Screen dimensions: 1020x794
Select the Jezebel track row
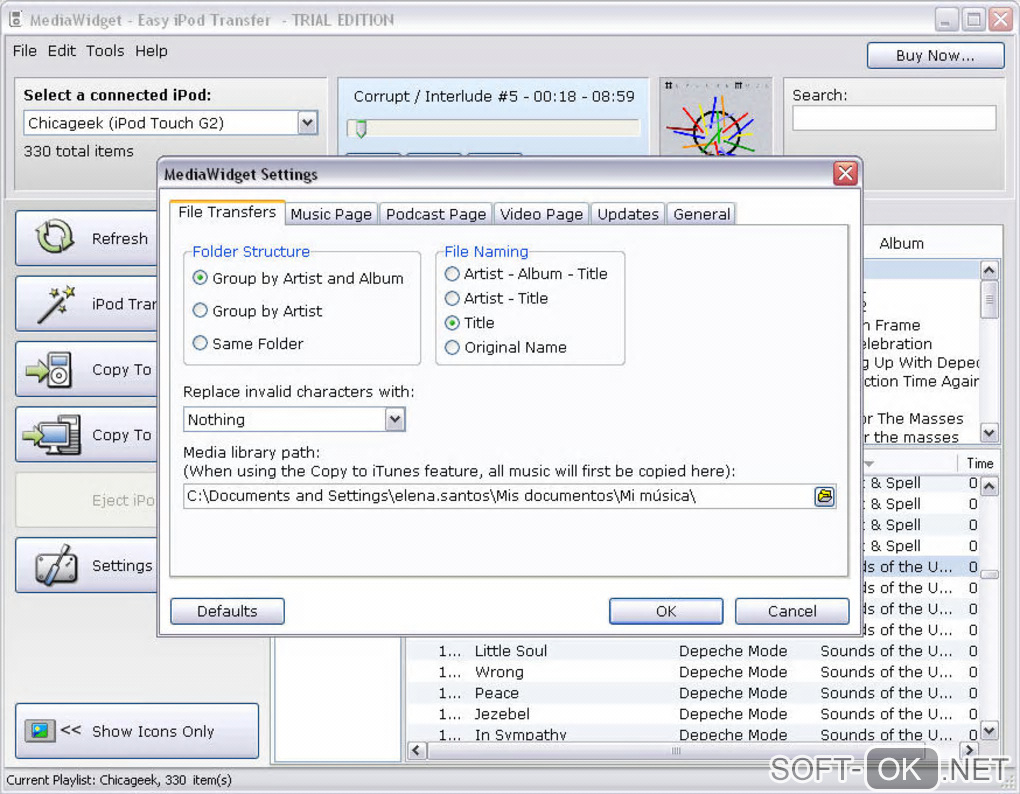(x=693, y=713)
